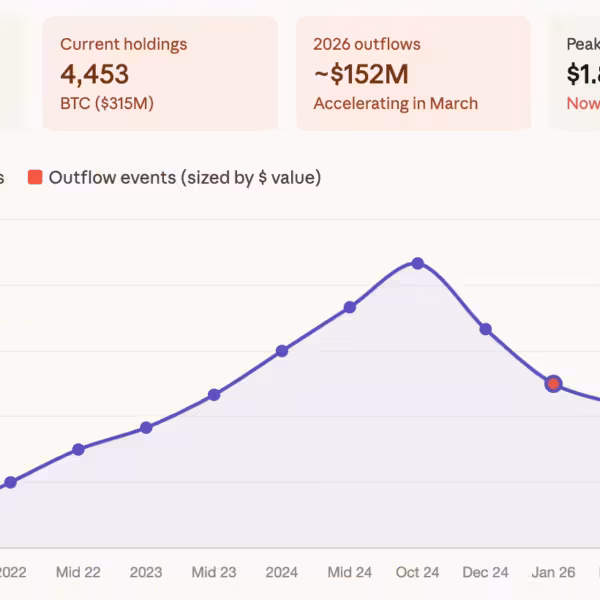This screenshot has width=600, height=600.
Task: Click the ~$152M outflows figure
Action: (x=362, y=74)
